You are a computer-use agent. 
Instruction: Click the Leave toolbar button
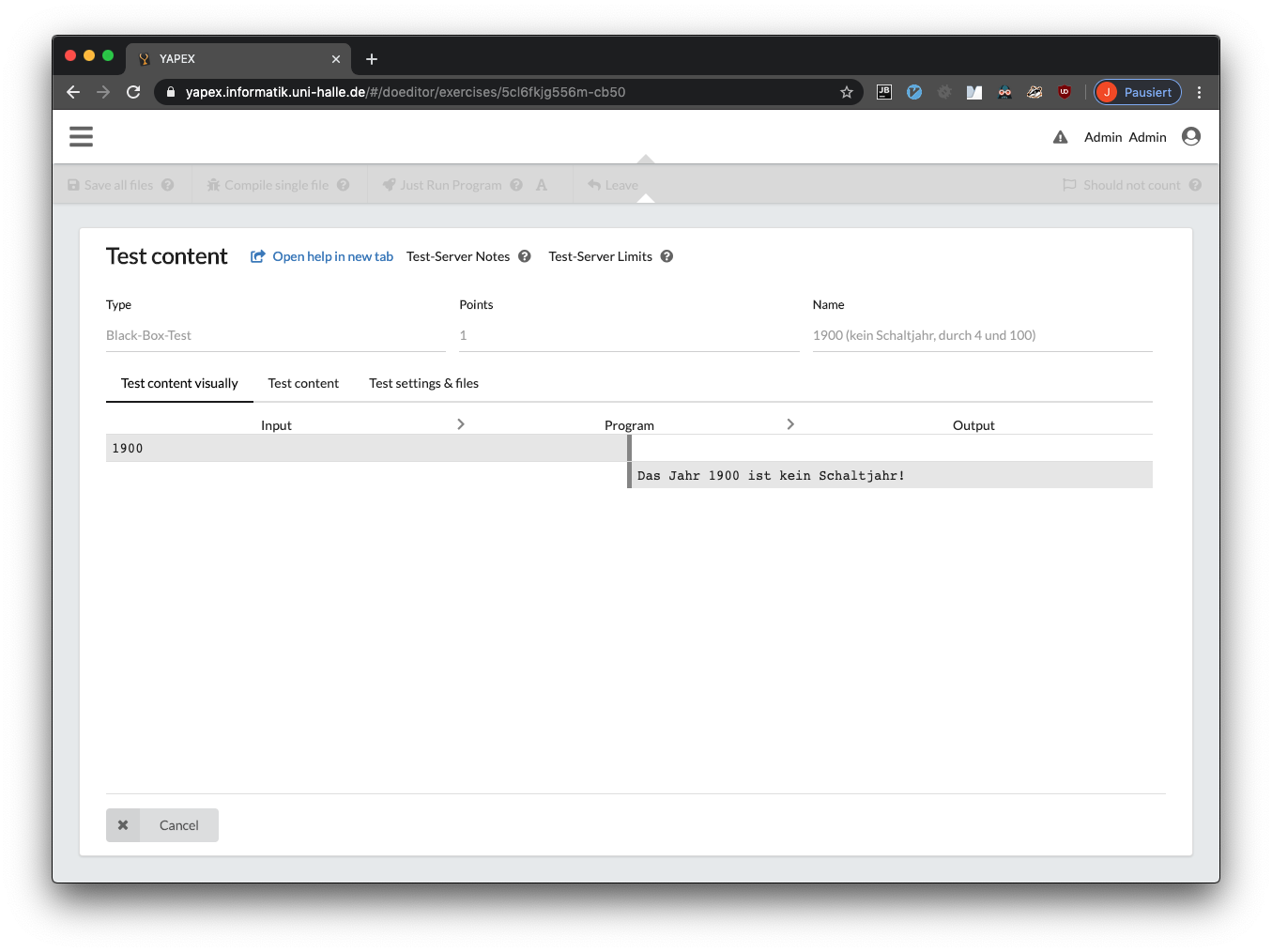613,185
